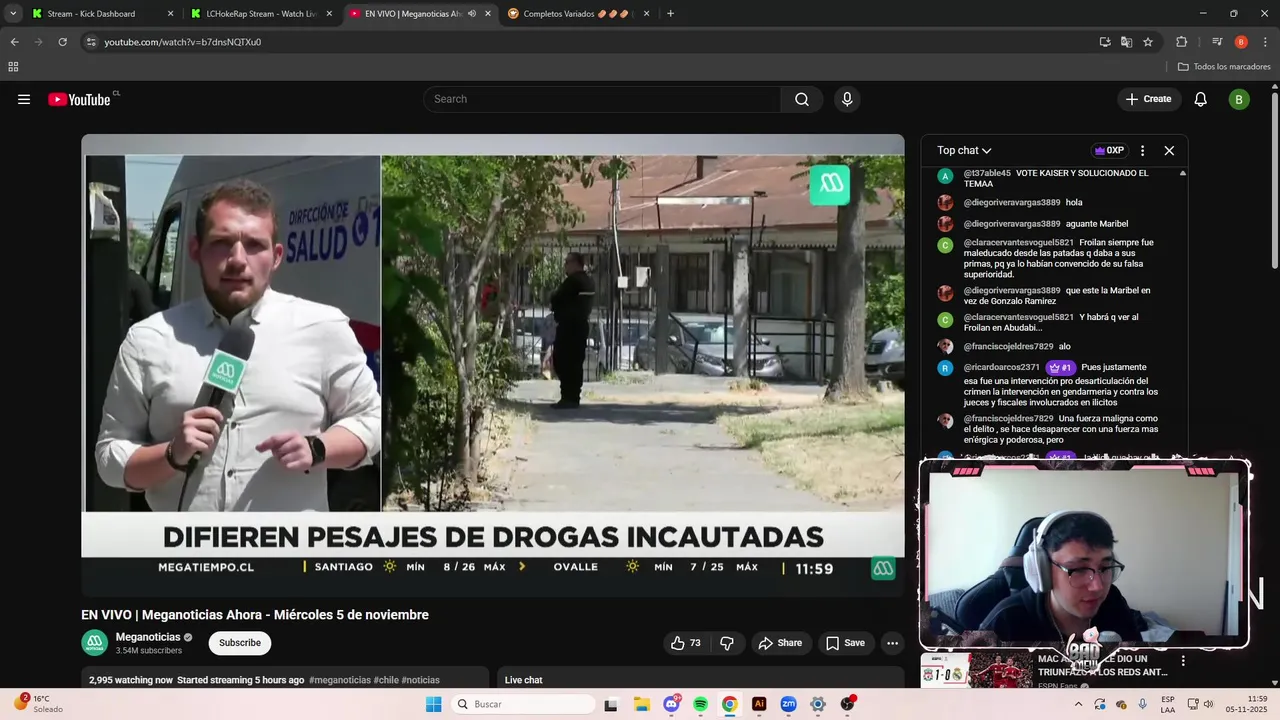
Task: Start voice search with microphone icon
Action: 847,99
